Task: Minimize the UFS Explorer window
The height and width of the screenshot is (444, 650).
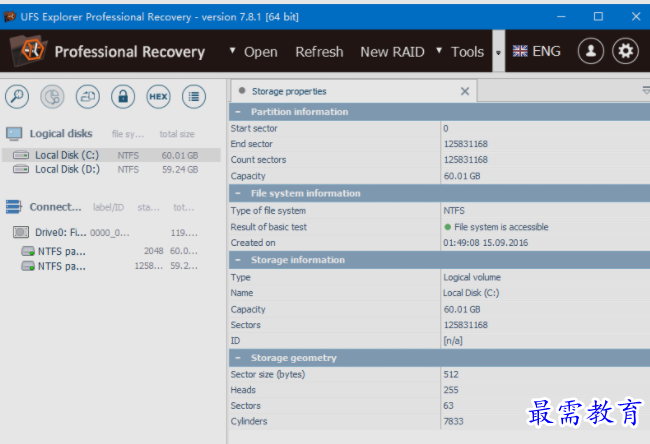Action: (561, 17)
